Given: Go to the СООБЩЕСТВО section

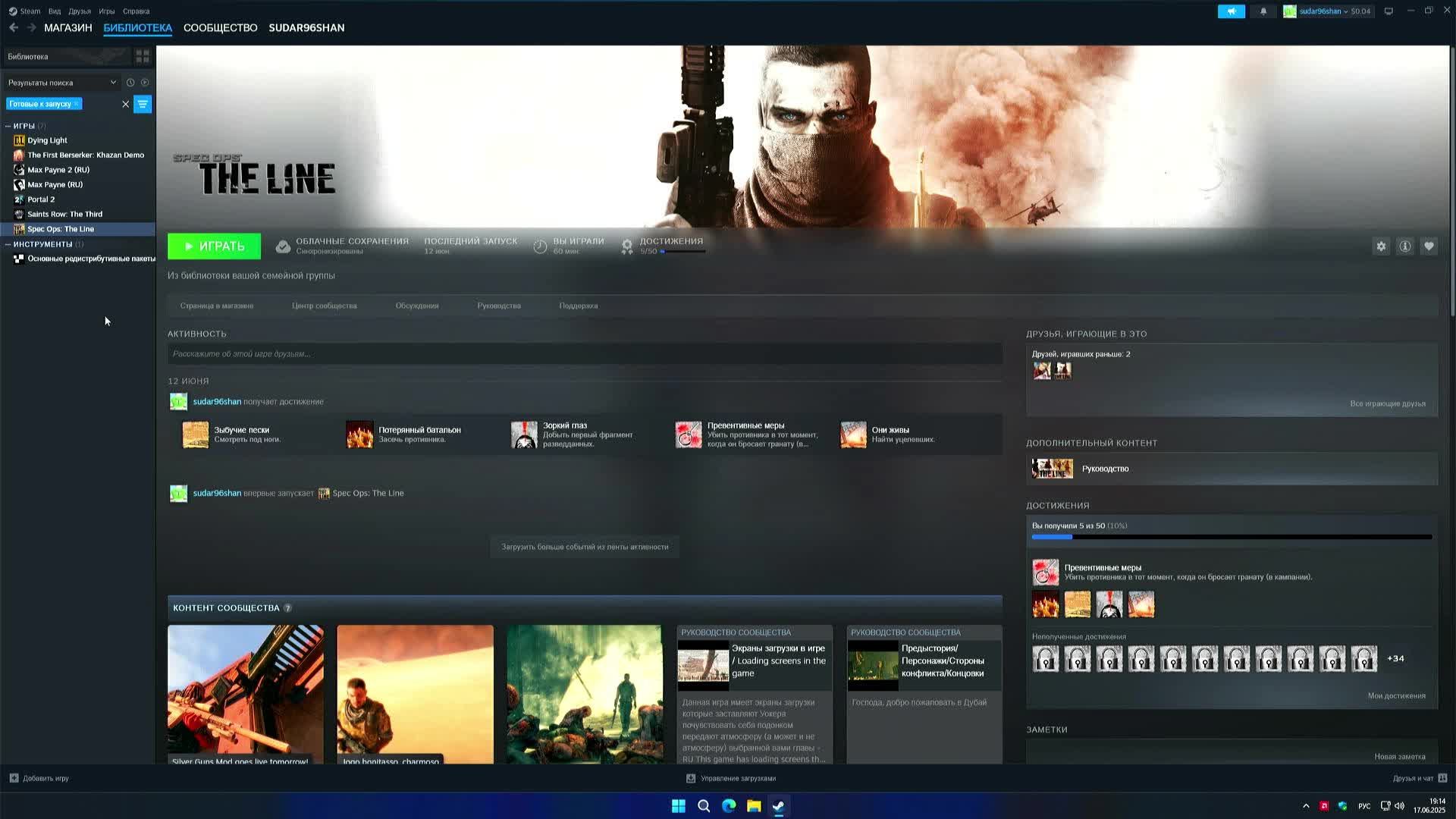Looking at the screenshot, I should (x=221, y=28).
